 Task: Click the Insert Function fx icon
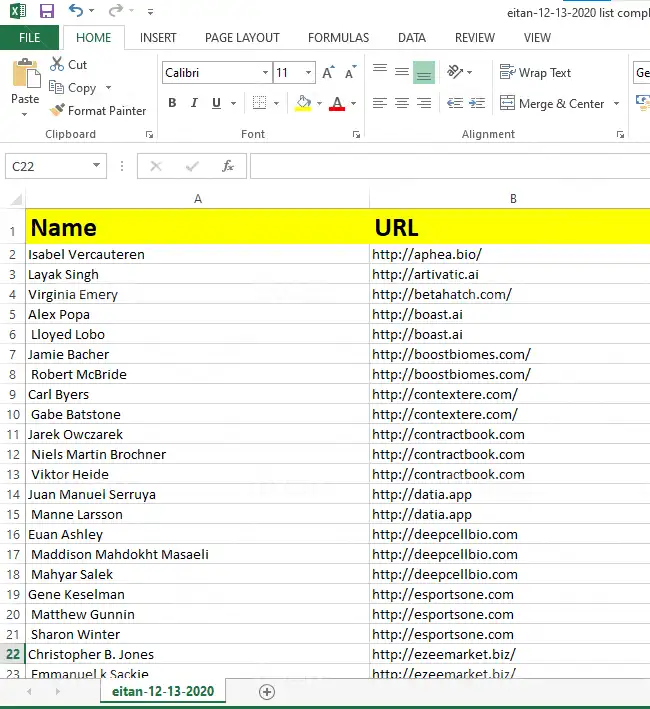[x=227, y=166]
